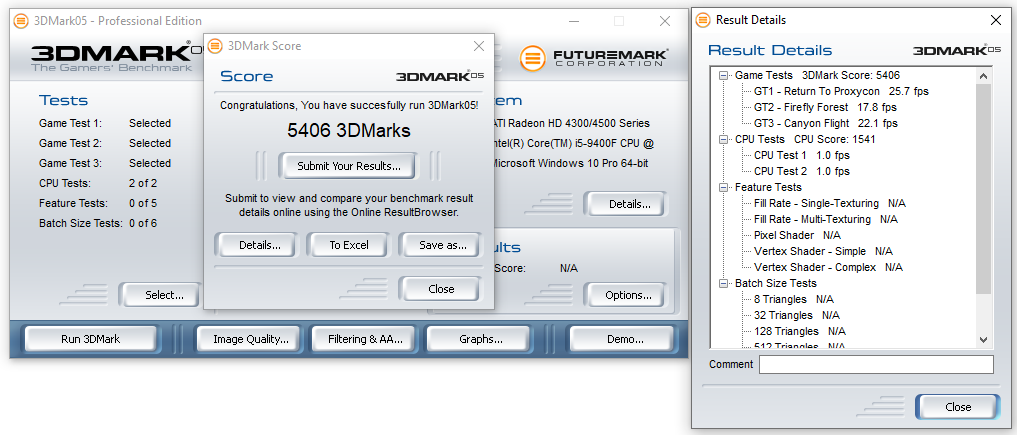Open Details from the 3DMark Score dialog
Viewport: 1017px width, 435px height.
click(253, 245)
